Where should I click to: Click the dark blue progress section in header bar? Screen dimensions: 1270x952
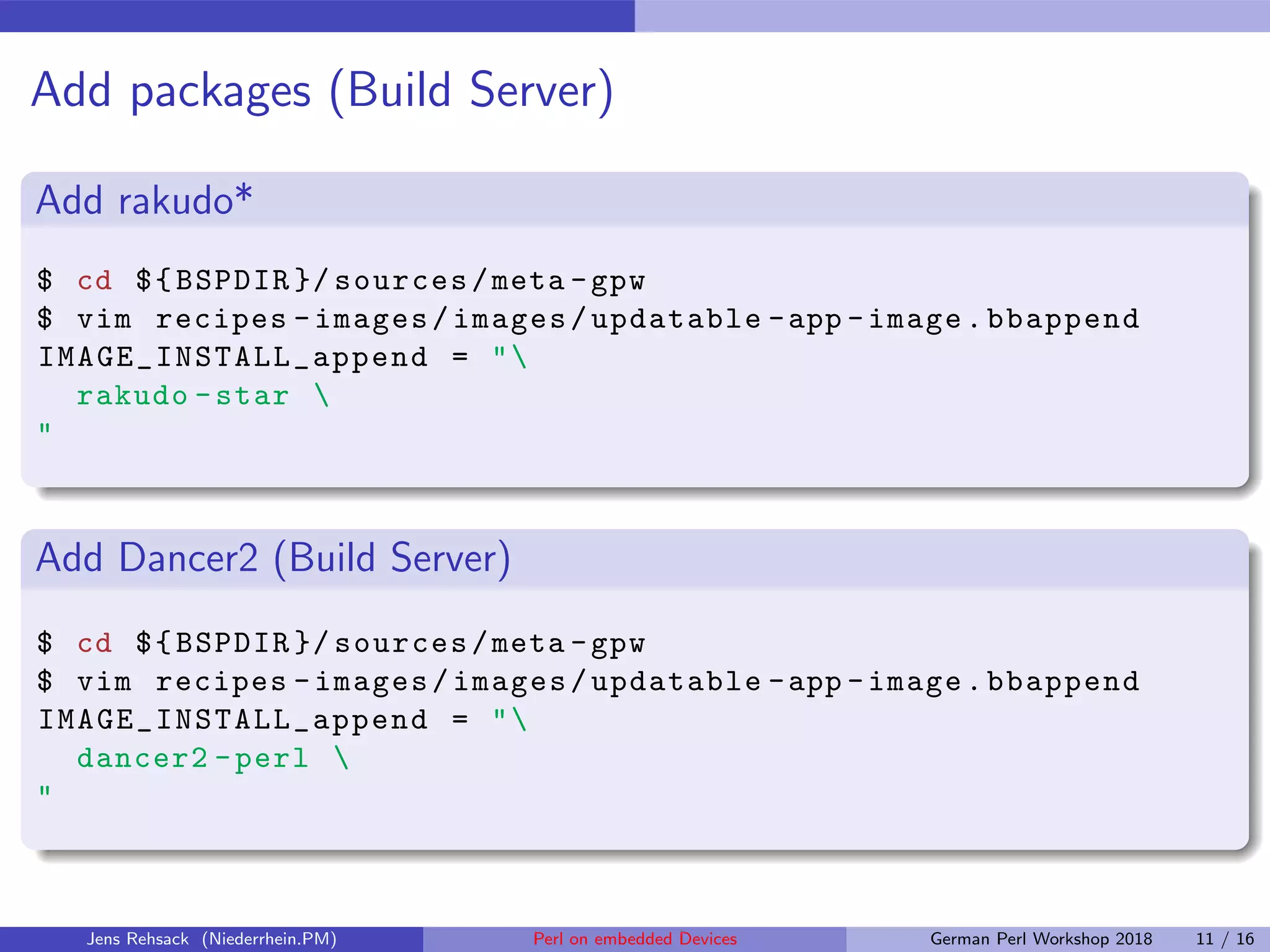pyautogui.click(x=317, y=16)
